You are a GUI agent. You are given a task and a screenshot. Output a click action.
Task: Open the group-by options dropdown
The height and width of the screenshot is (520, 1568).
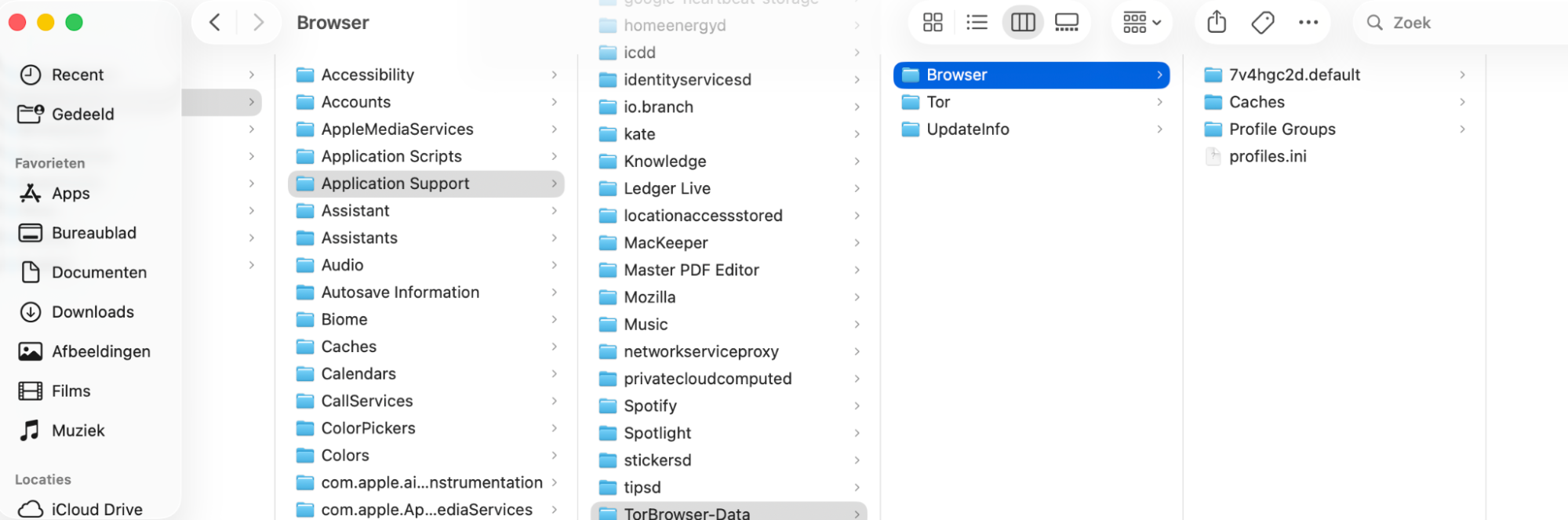point(1142,23)
